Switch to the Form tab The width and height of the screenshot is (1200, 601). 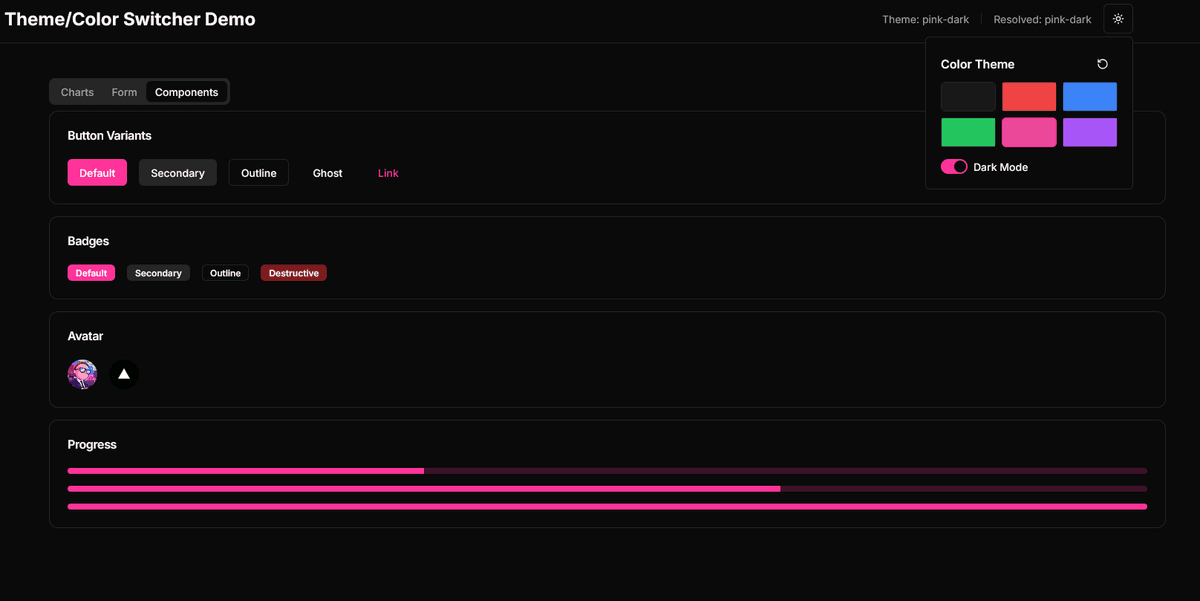point(124,91)
